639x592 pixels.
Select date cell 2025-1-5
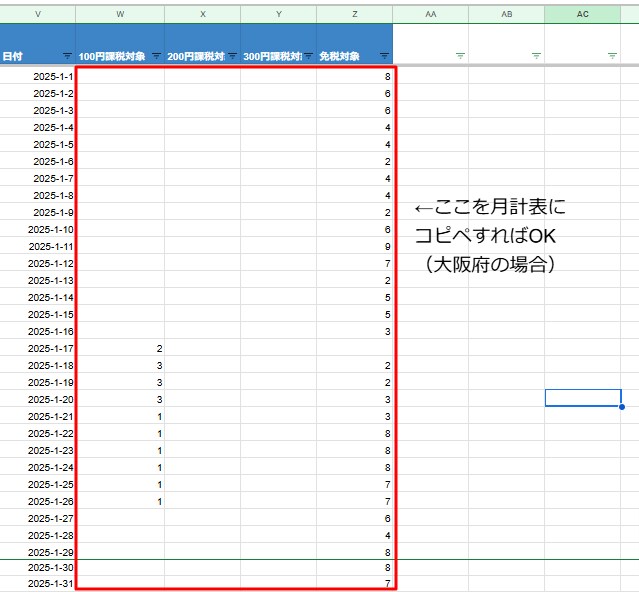pos(37,145)
